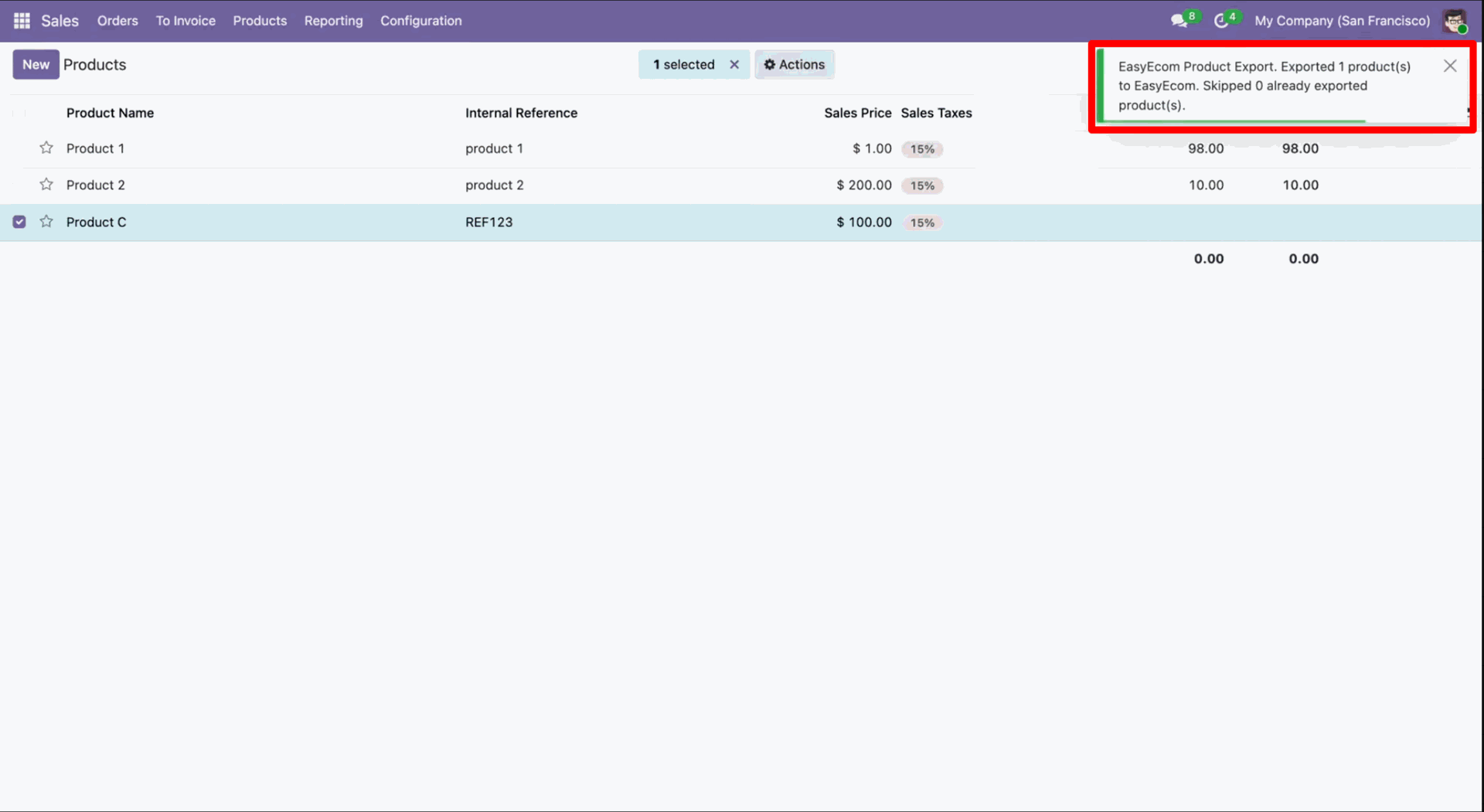Click the EasyEcom Product Export notification text

(x=1264, y=86)
